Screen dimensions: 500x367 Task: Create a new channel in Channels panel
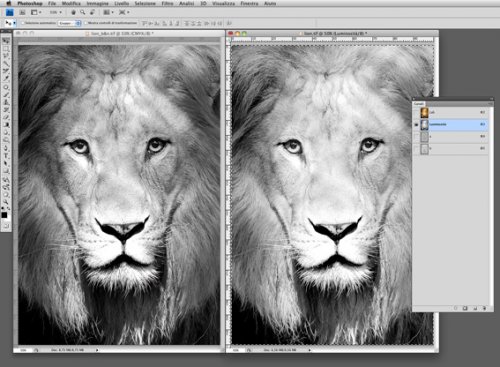pyautogui.click(x=475, y=308)
